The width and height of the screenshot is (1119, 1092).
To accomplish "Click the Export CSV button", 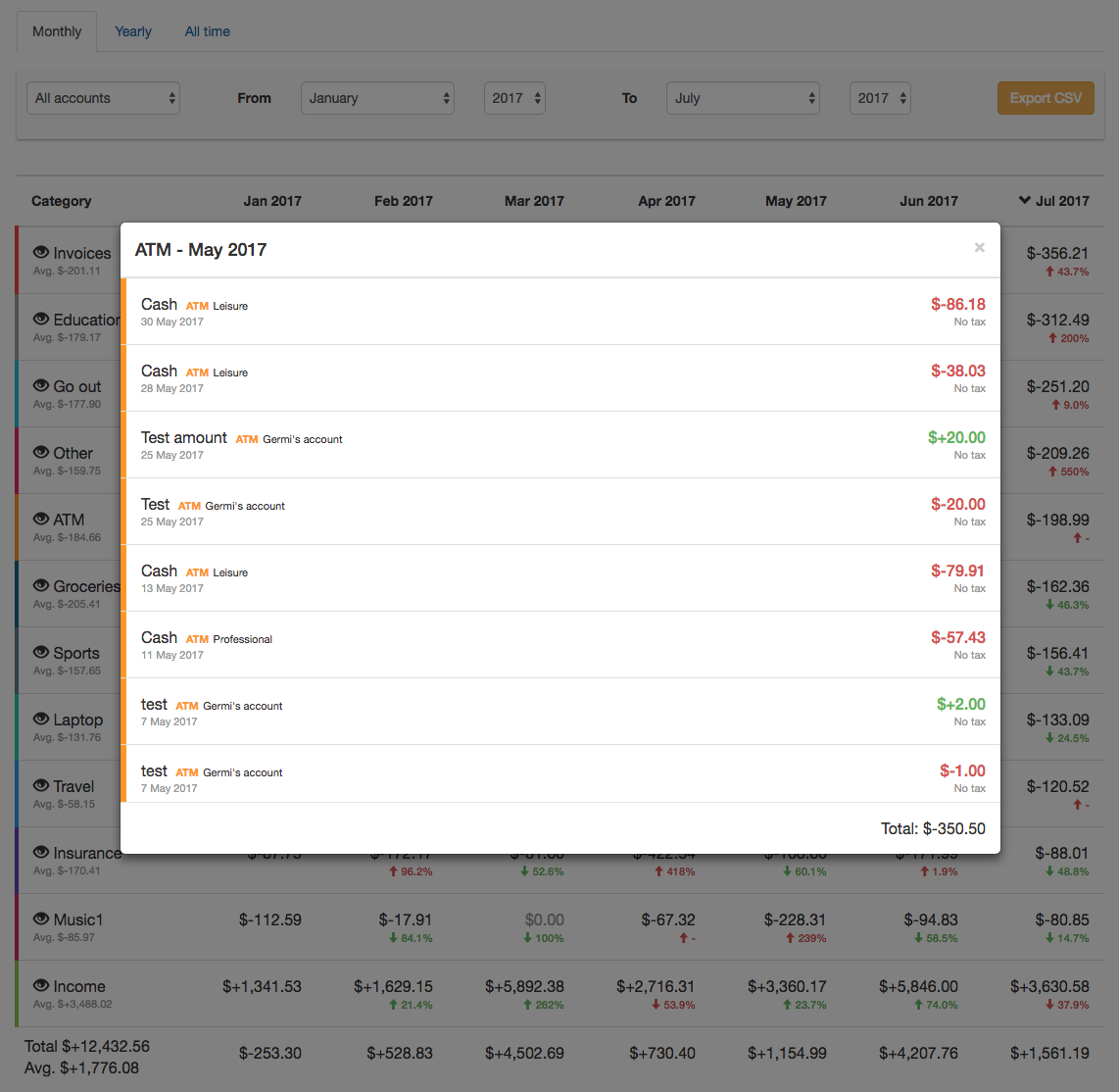I will [1046, 98].
